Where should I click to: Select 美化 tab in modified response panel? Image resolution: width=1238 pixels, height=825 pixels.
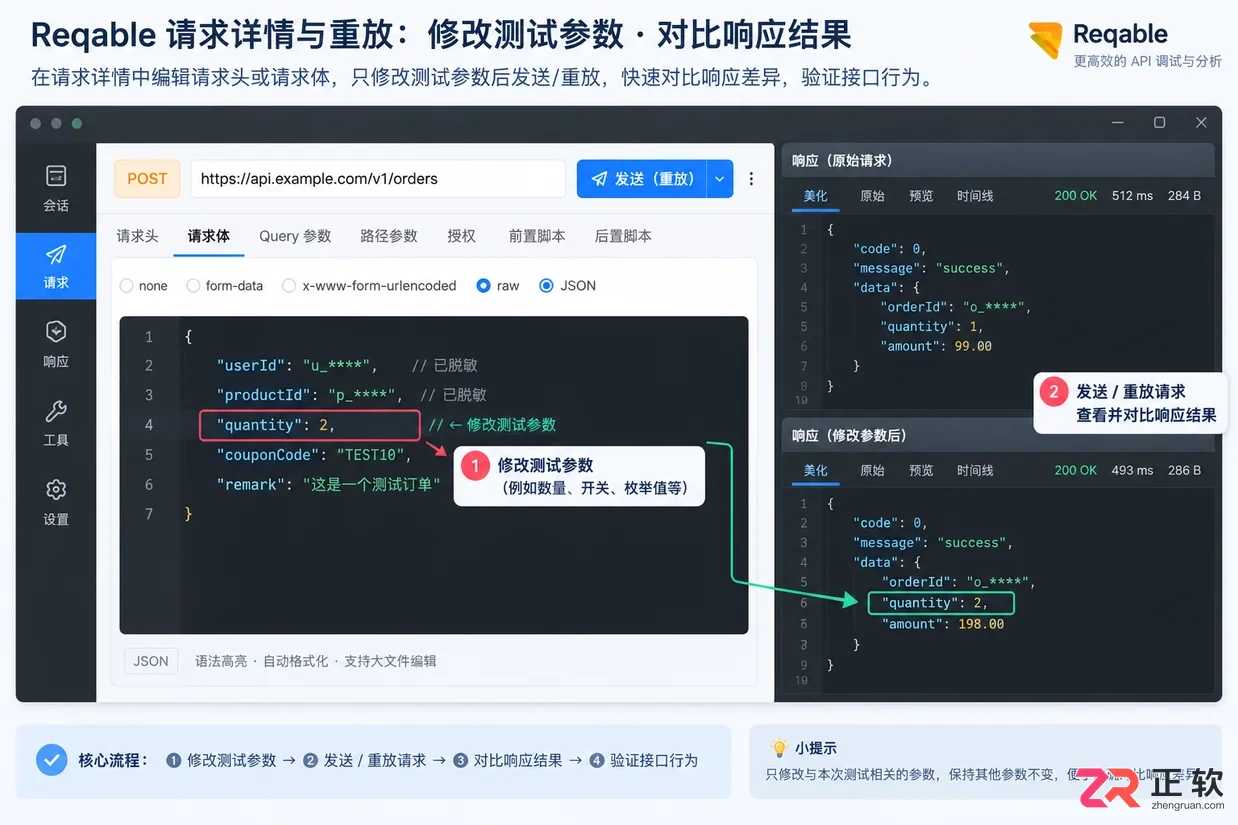[x=816, y=470]
